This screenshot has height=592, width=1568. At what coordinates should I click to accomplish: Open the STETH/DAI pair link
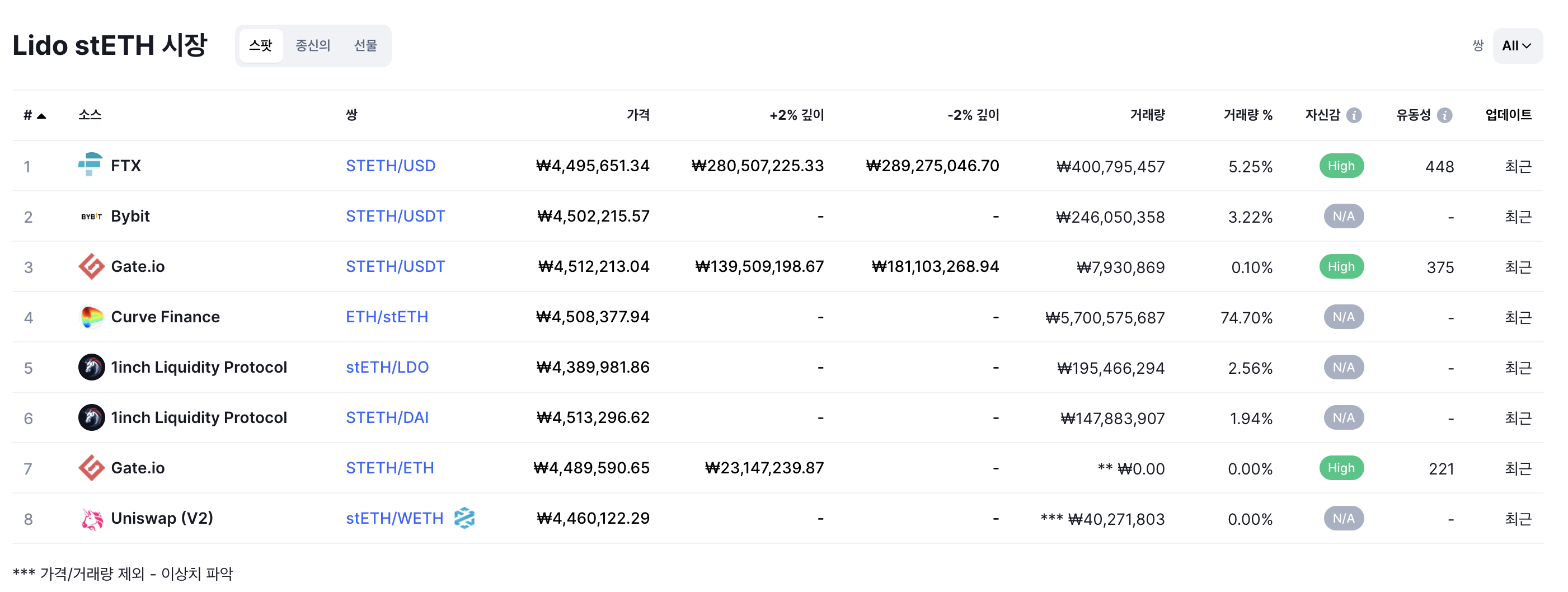[x=387, y=417]
